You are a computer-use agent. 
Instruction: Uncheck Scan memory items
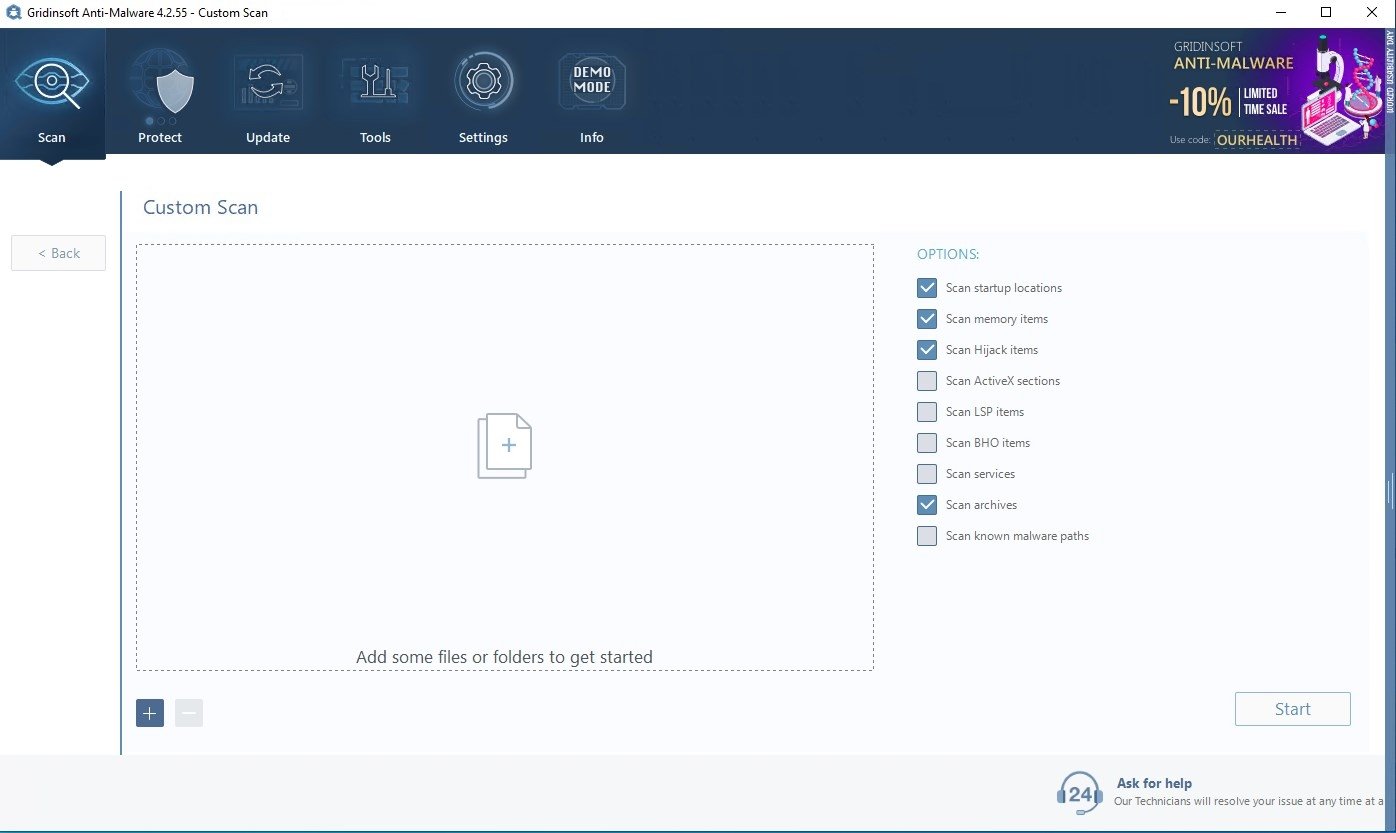coord(927,319)
